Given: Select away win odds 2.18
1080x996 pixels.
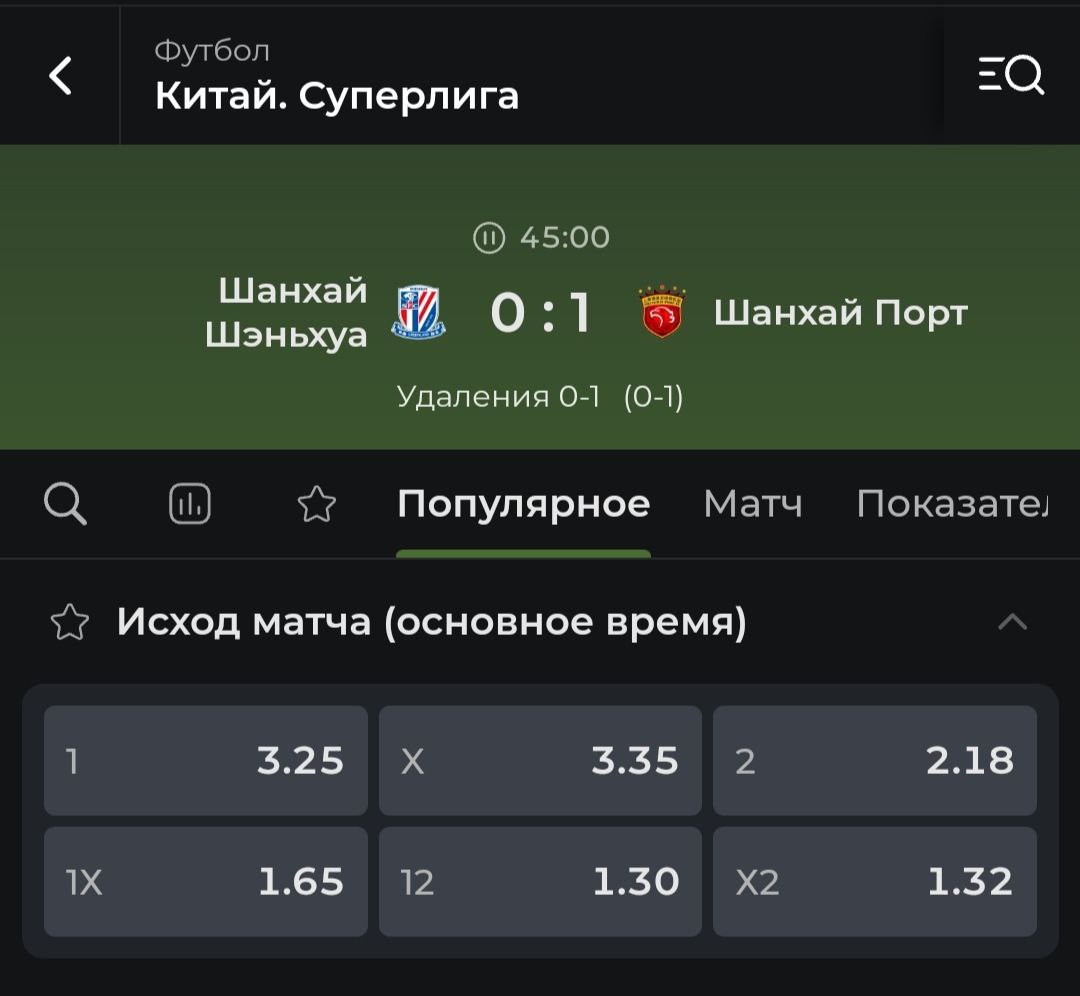Looking at the screenshot, I should tap(874, 761).
